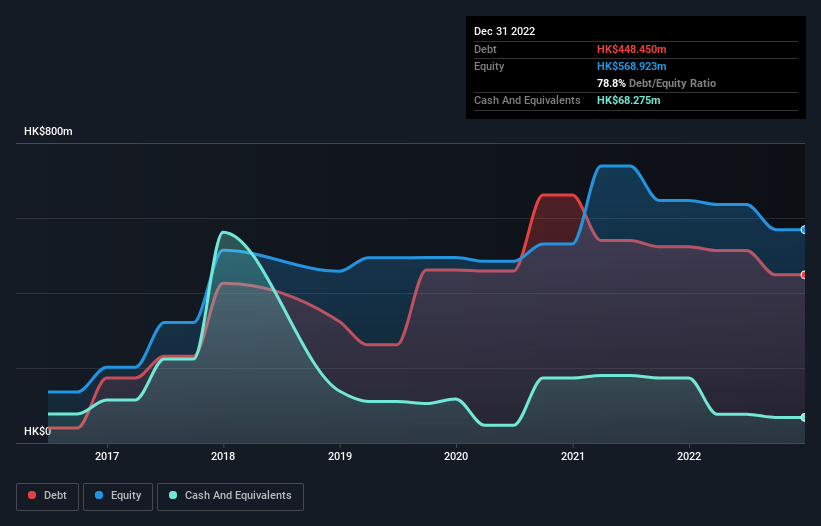The height and width of the screenshot is (526, 821).
Task: Click the 2022 x-axis label
Action: (689, 456)
